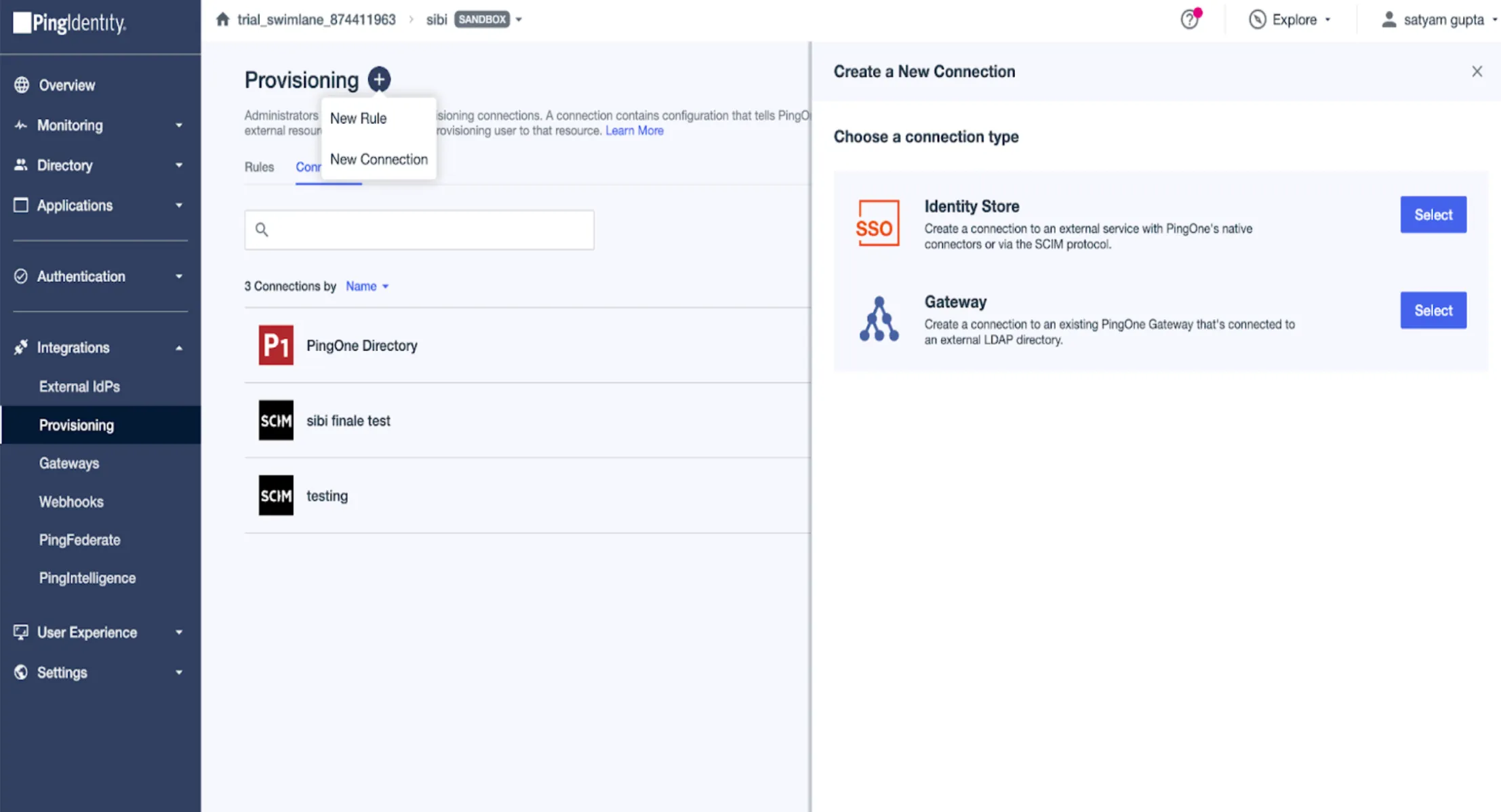Click the SCIM logo for sibi finale test
Screen dimensions: 1501x812
click(x=276, y=420)
